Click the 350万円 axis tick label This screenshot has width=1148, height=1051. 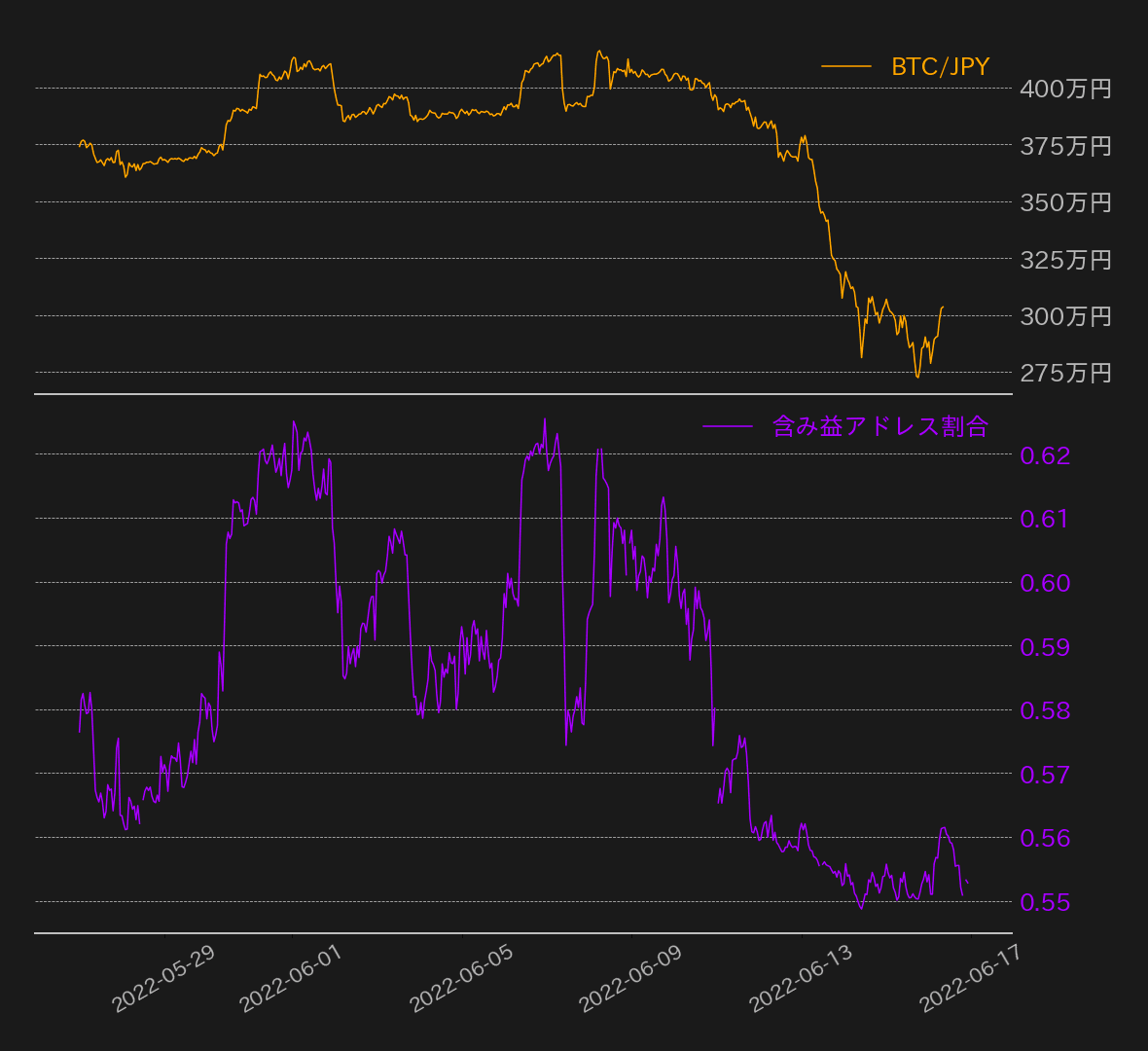tap(1065, 202)
